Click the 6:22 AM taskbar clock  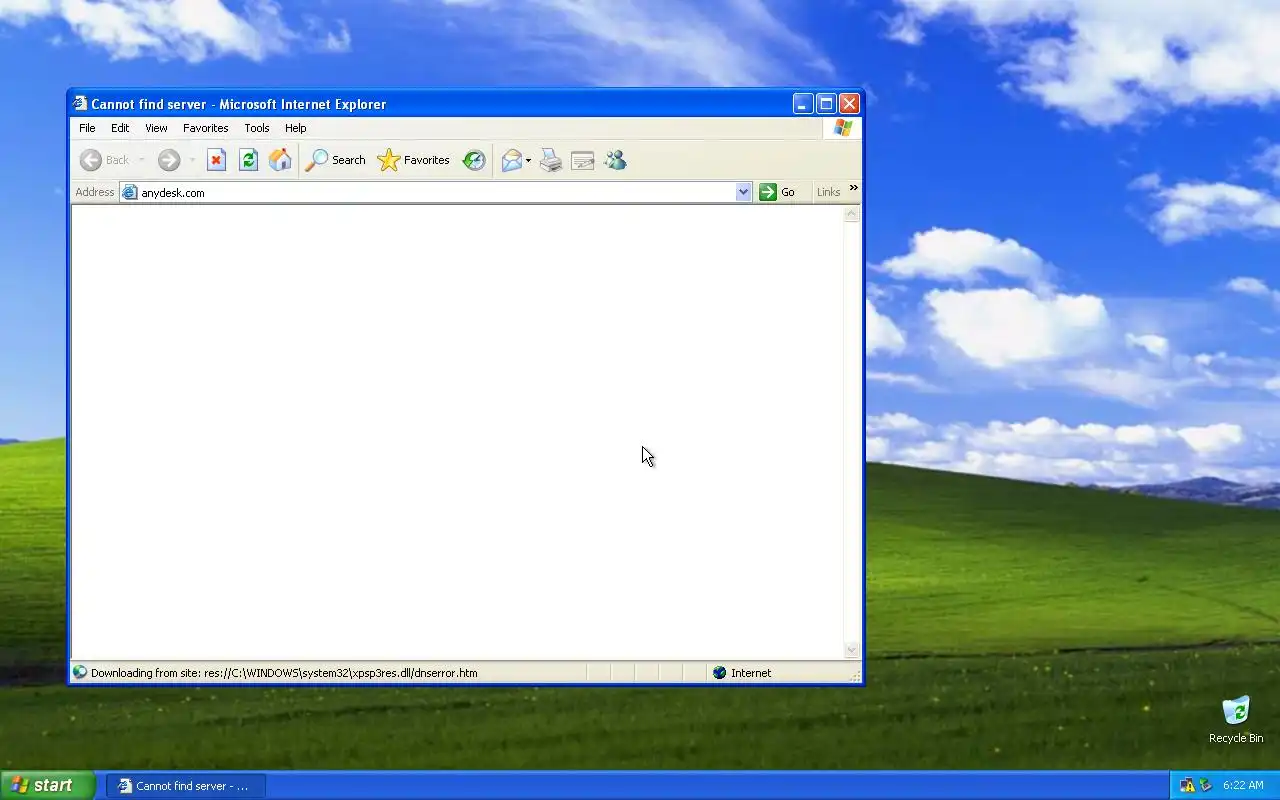(x=1243, y=785)
